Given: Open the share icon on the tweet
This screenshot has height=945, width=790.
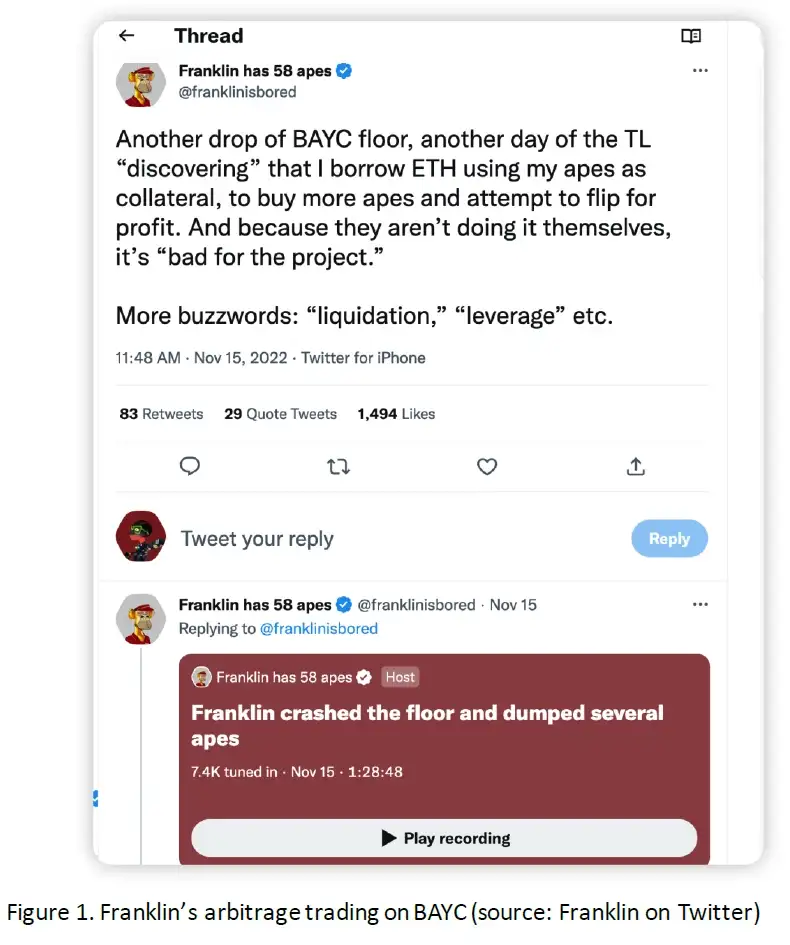Looking at the screenshot, I should 635,466.
